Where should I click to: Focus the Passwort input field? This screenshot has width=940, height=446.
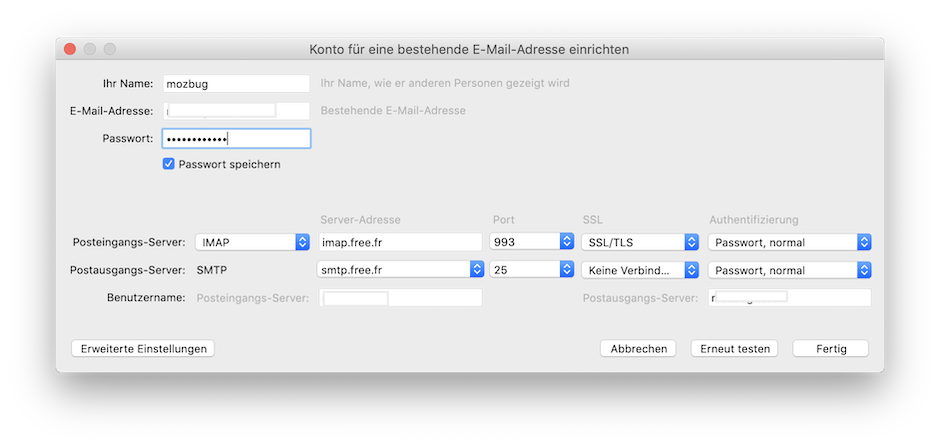coord(236,139)
